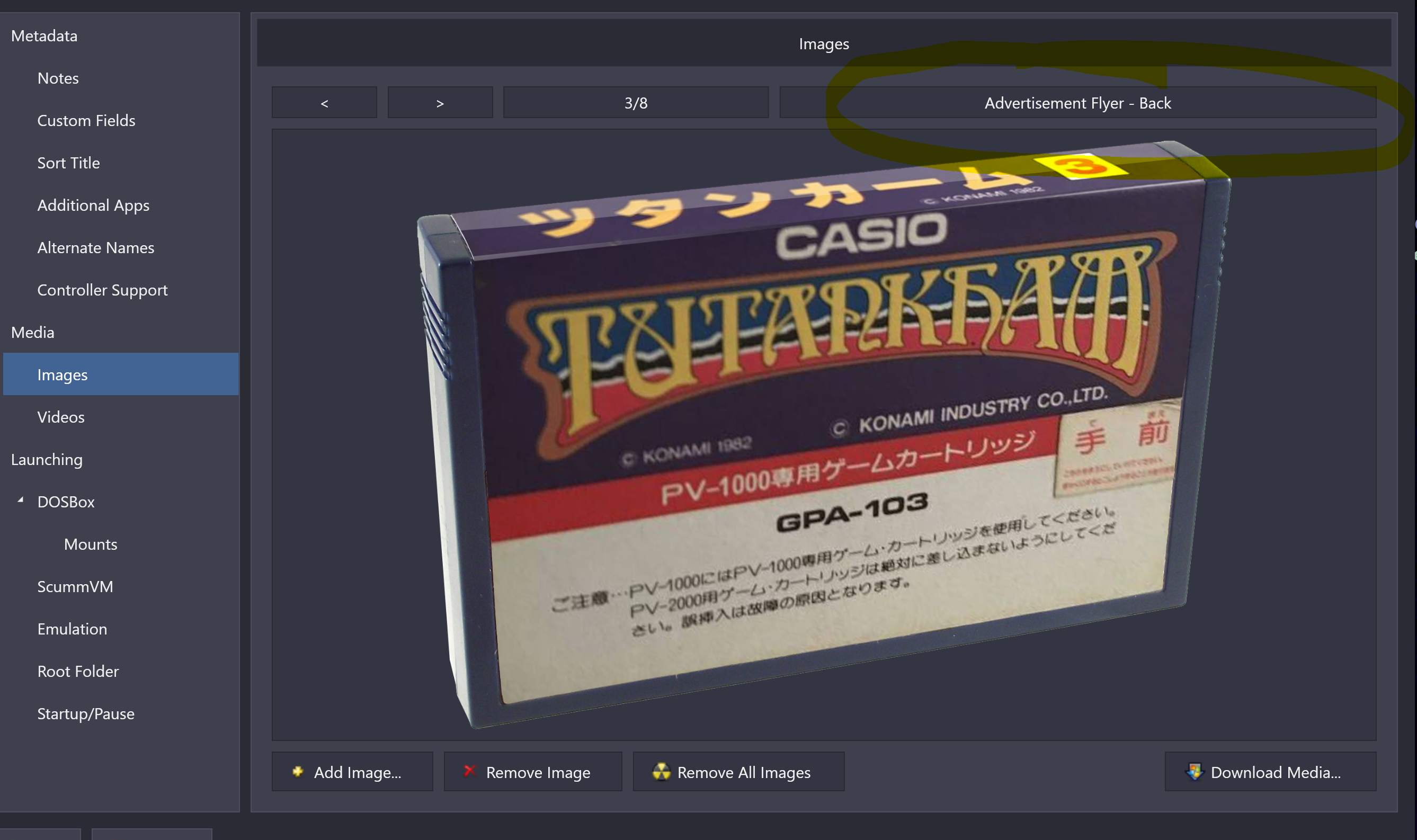Go to Additional Apps
The image size is (1417, 840).
click(x=93, y=205)
